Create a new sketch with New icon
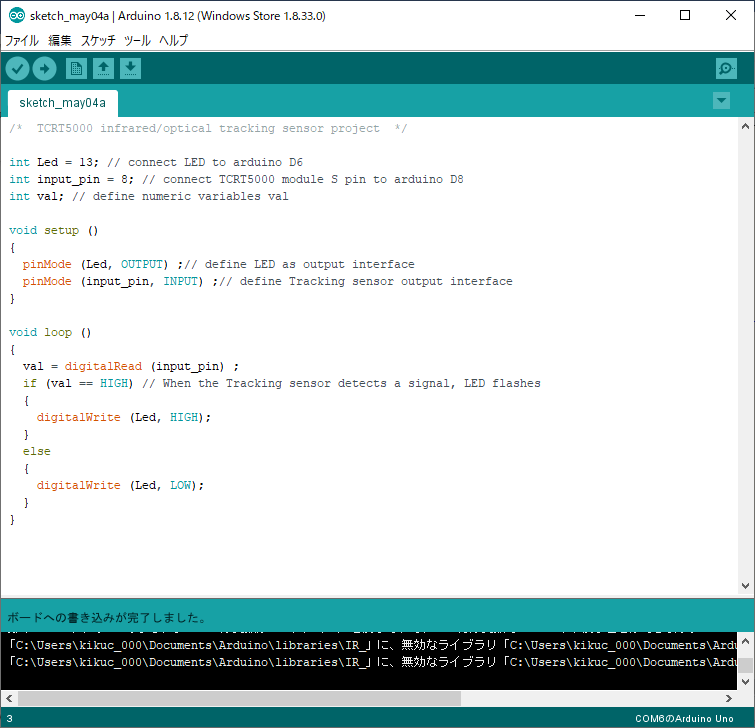The height and width of the screenshot is (728, 755). (76, 68)
